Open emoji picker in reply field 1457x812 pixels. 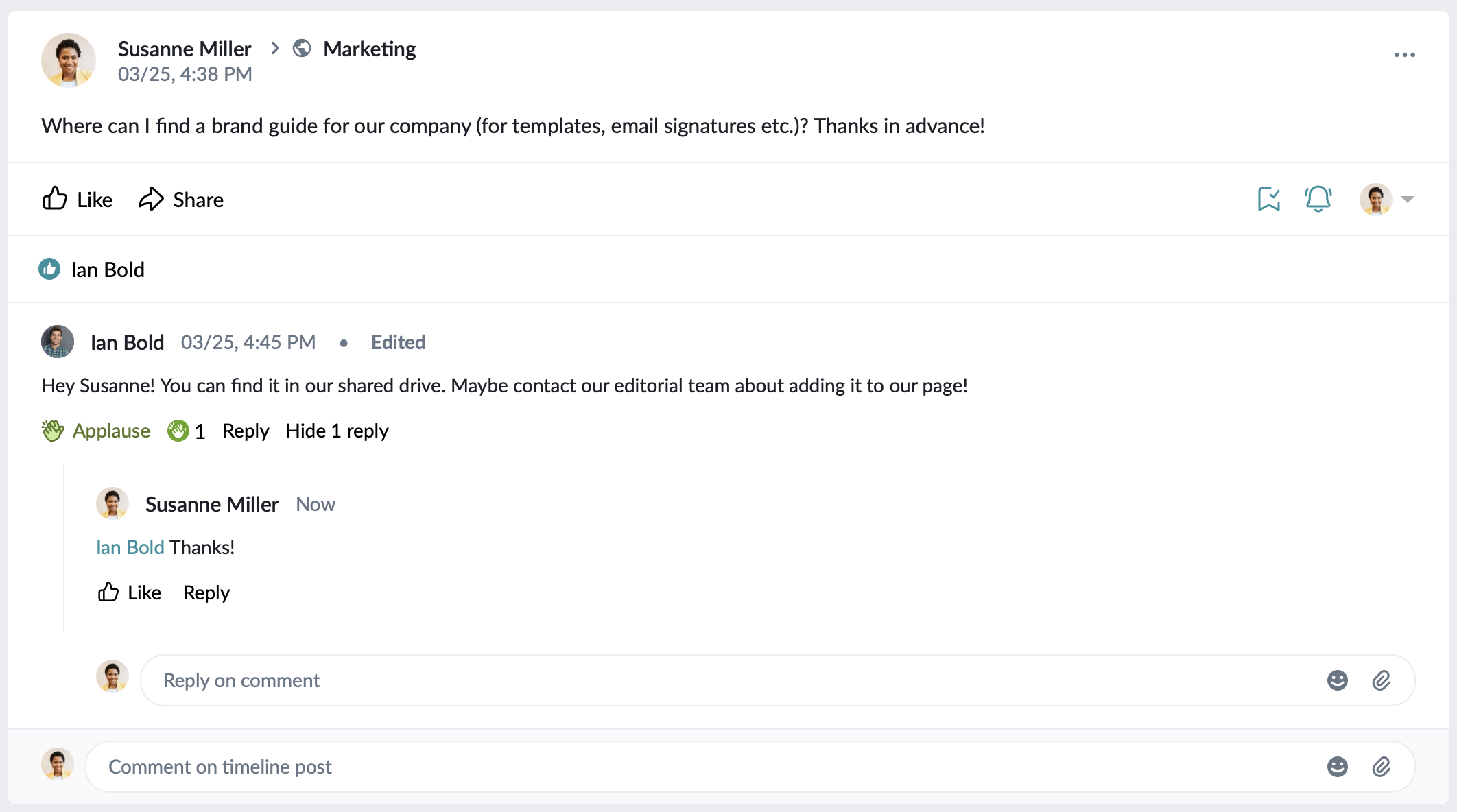(x=1337, y=680)
